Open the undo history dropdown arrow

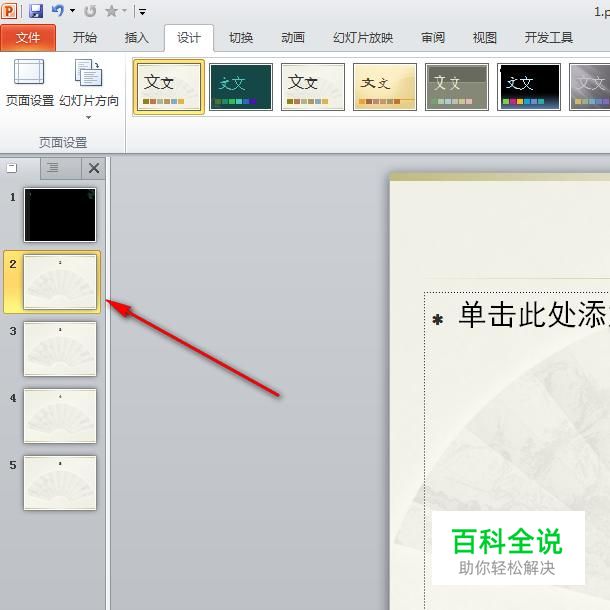pyautogui.click(x=72, y=11)
